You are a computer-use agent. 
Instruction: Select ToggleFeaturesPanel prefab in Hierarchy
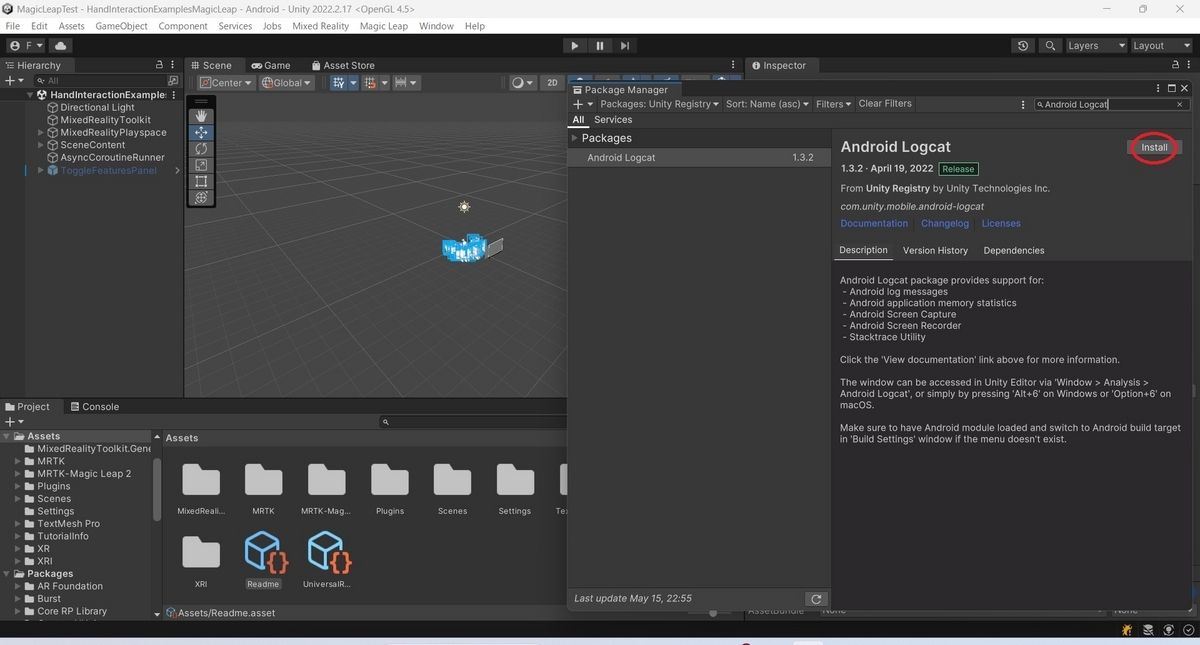point(108,170)
